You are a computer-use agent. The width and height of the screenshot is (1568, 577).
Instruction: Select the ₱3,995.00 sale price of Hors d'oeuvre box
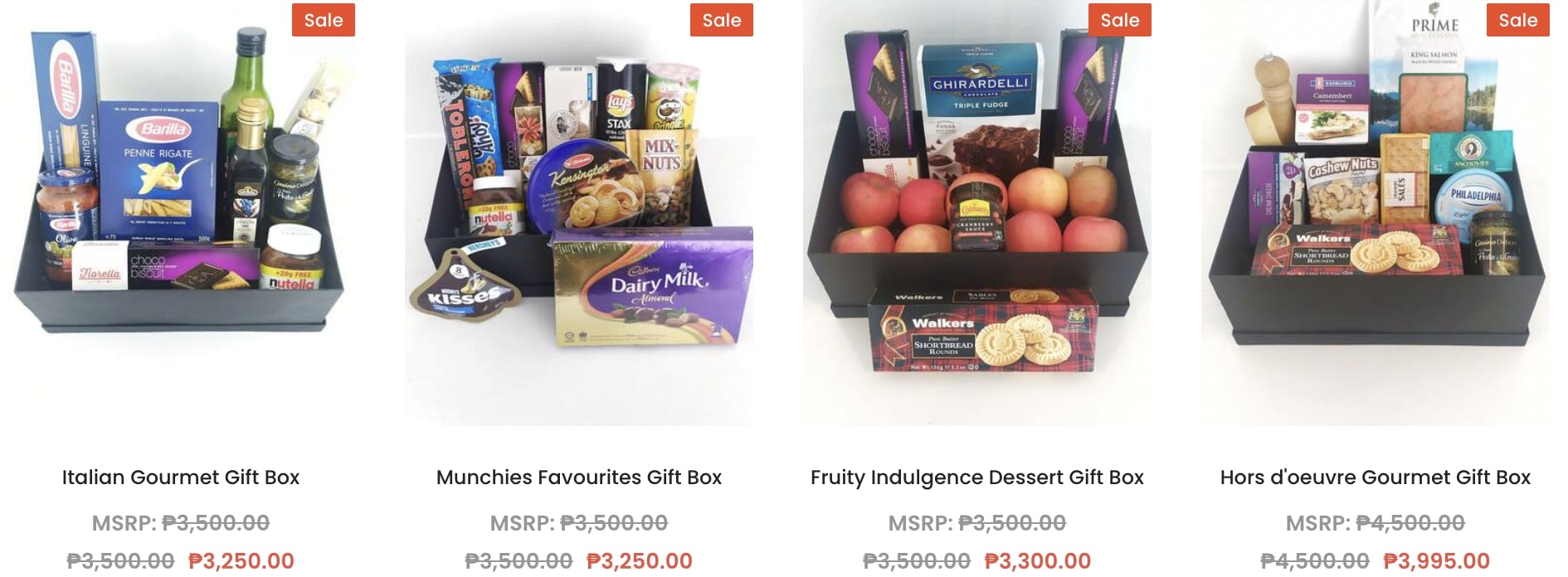point(1437,561)
